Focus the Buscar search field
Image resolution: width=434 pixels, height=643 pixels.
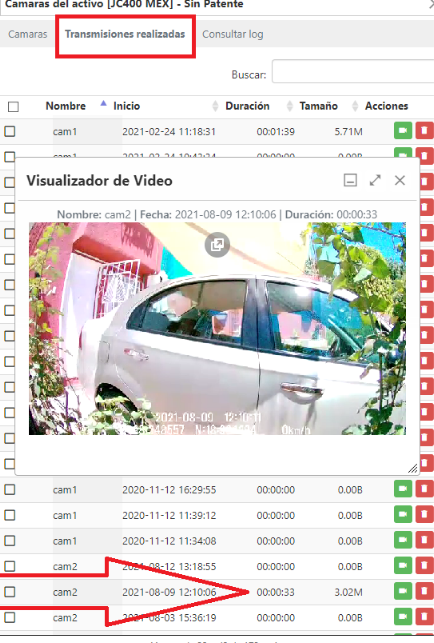pos(353,71)
